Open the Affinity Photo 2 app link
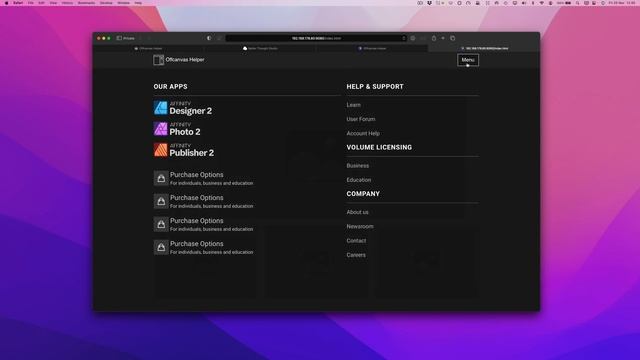The image size is (640, 360). tap(177, 129)
